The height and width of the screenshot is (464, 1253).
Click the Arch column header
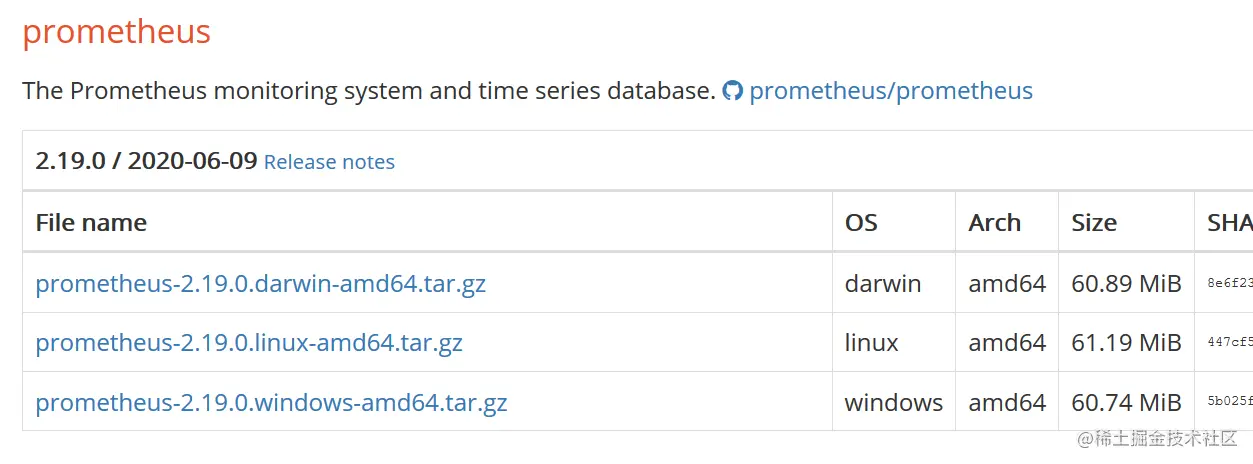click(x=994, y=223)
